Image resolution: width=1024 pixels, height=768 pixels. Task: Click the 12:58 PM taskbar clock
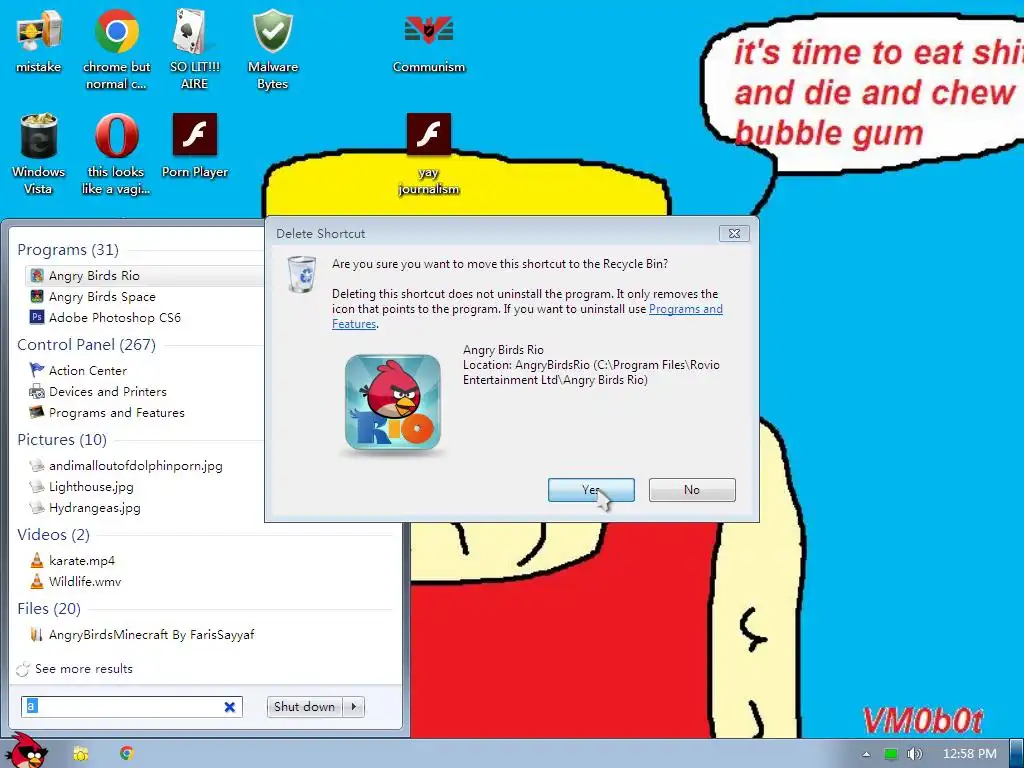pyautogui.click(x=969, y=754)
